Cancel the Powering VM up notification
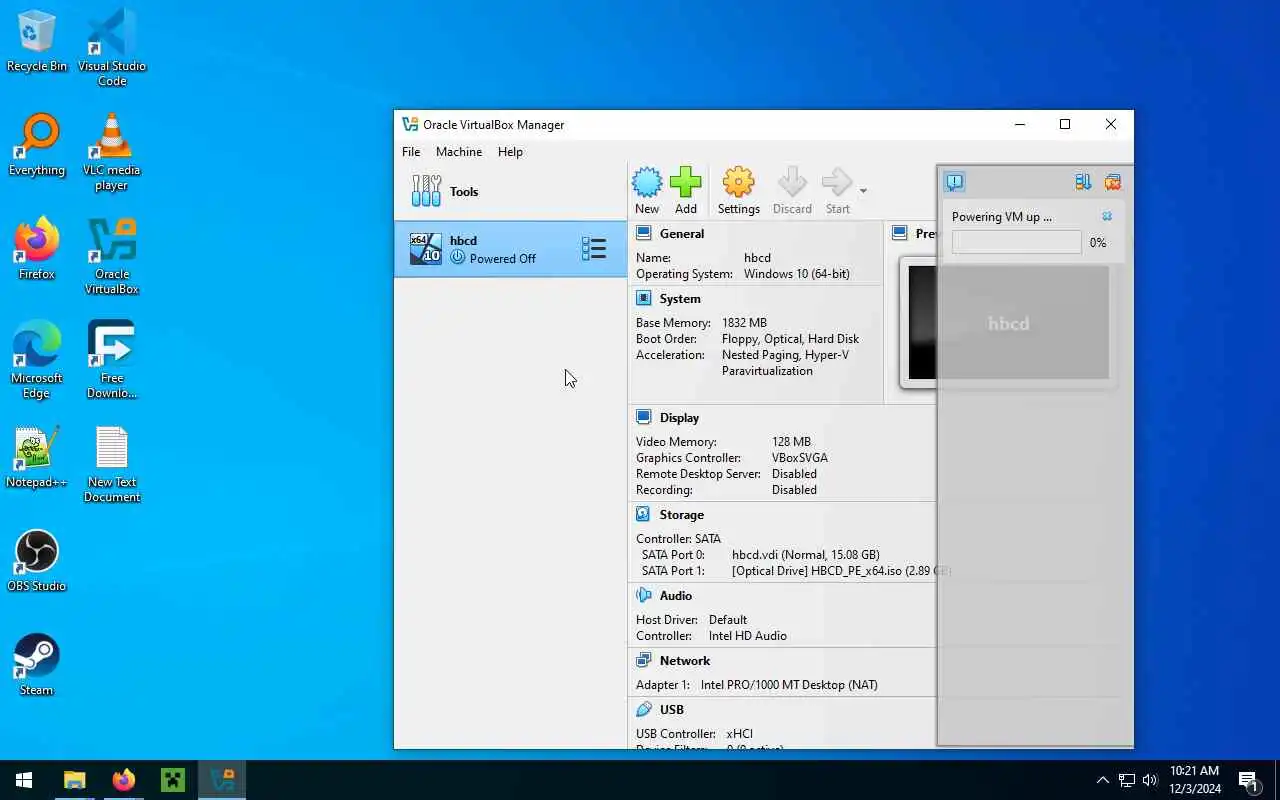 click(x=1107, y=216)
